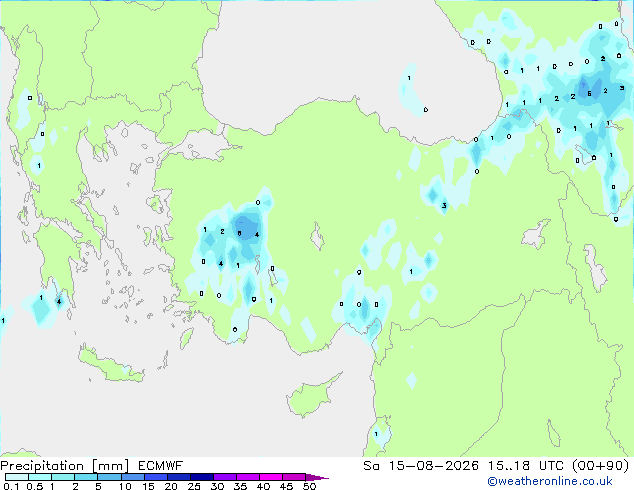Select the 30–35 mm purple swatch
The width and height of the screenshot is (634, 490).
pyautogui.click(x=224, y=477)
